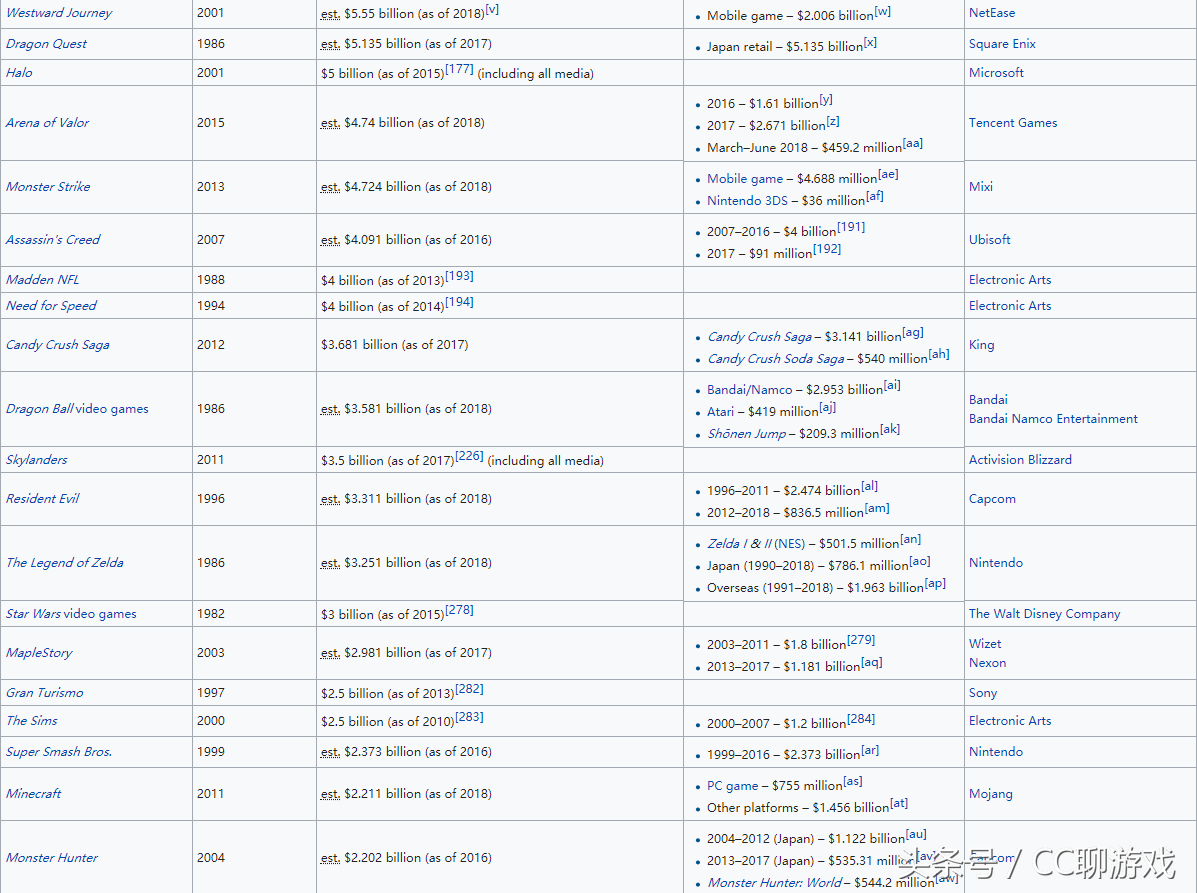The height and width of the screenshot is (893, 1197).
Task: Open the Madden NFL link
Action: [43, 280]
